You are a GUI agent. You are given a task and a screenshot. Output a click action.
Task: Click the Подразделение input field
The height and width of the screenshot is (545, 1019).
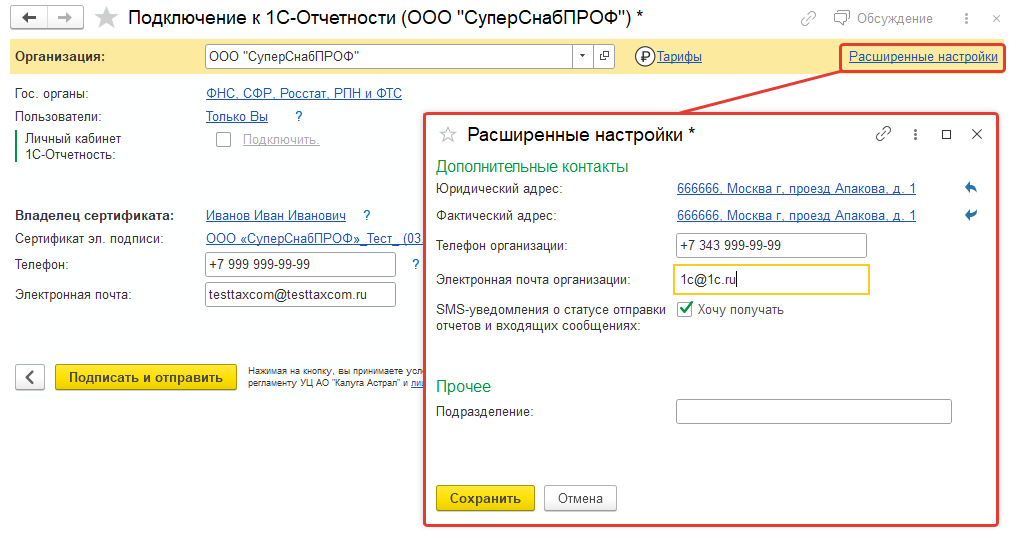(814, 411)
